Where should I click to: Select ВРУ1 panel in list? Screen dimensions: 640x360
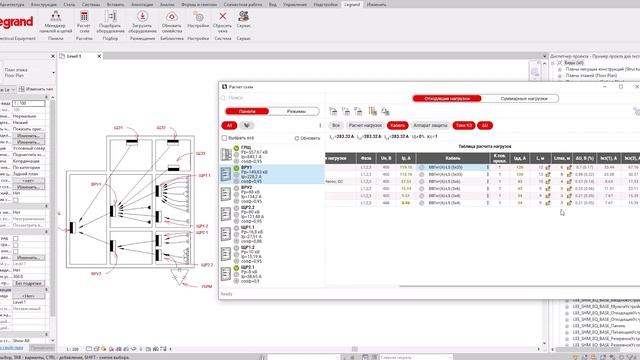click(x=271, y=174)
